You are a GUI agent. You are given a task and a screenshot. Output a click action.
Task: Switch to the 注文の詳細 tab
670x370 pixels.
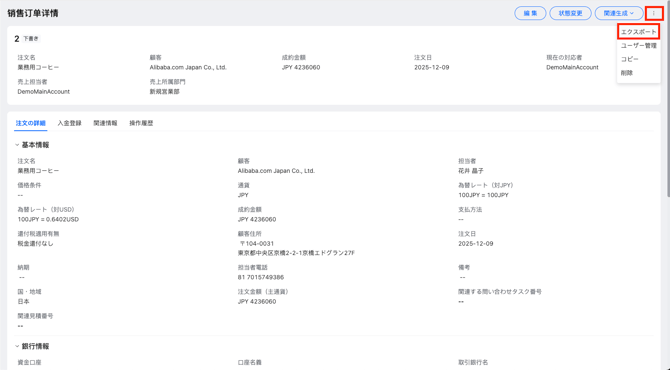(31, 123)
